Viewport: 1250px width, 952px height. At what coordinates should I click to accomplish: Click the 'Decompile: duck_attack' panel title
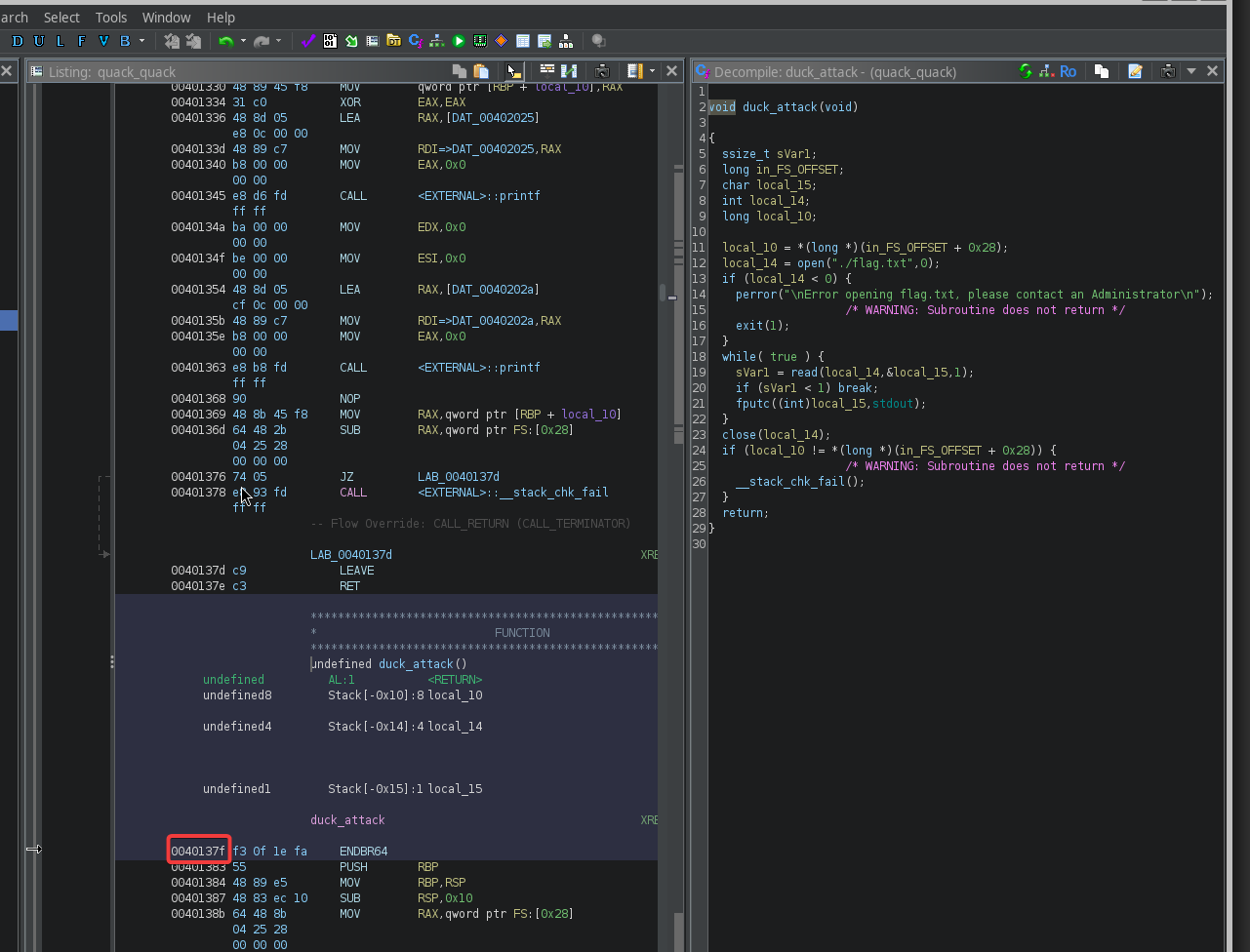[x=835, y=71]
